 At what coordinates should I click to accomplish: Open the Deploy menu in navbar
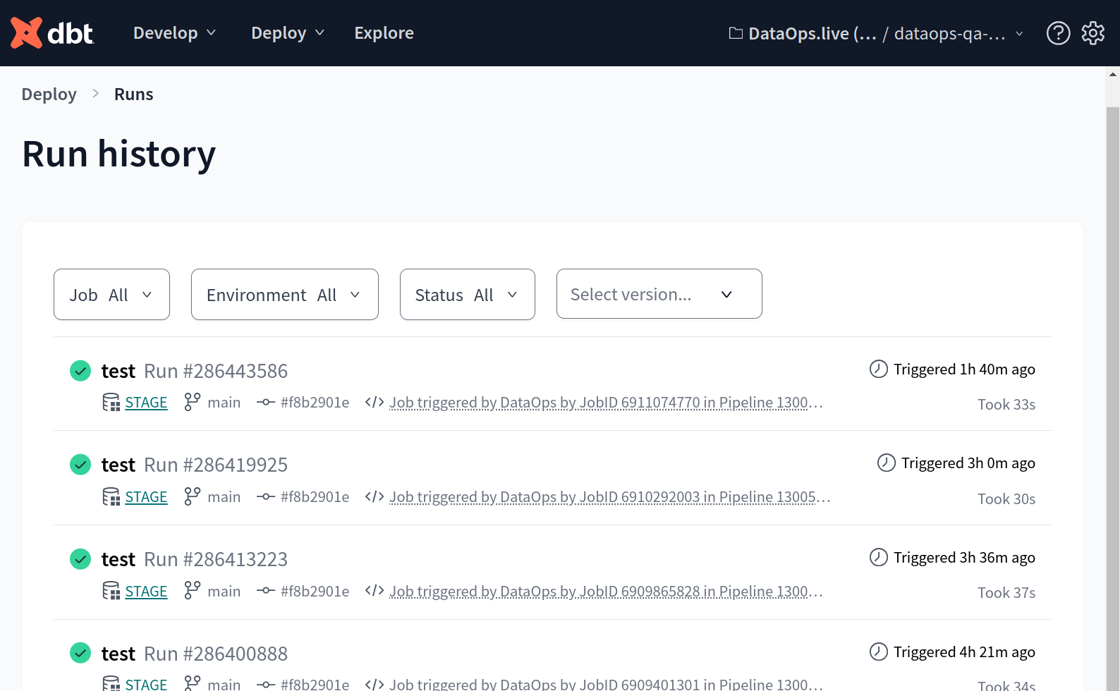pos(287,33)
